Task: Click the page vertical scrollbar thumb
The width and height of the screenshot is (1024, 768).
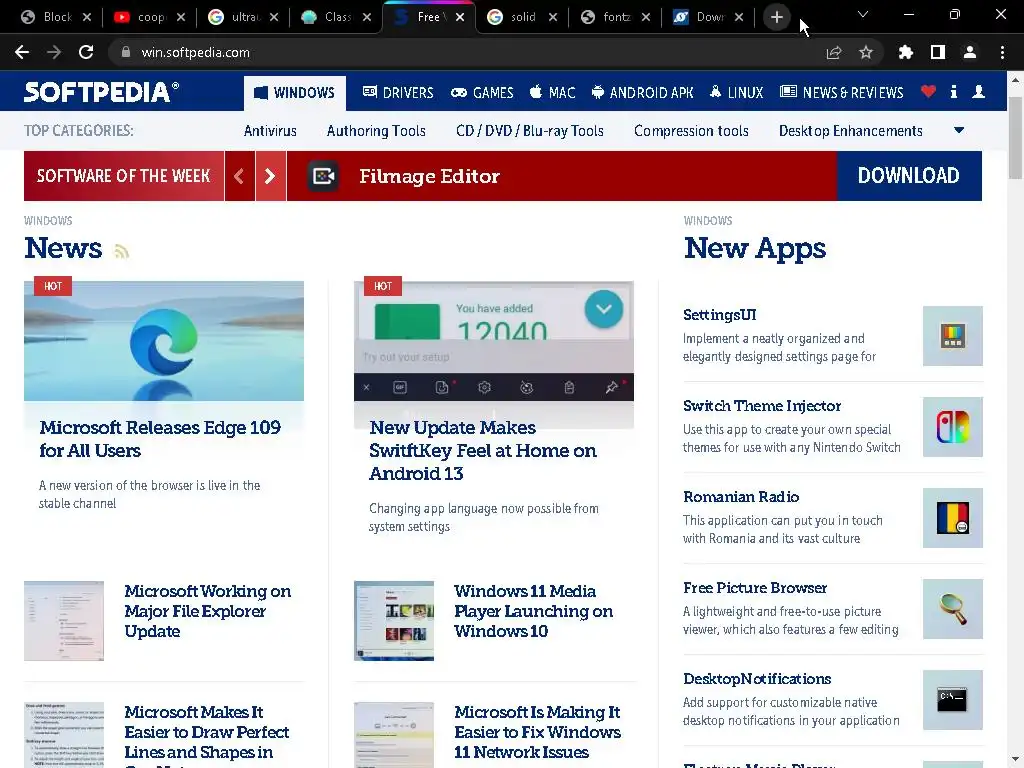Action: [x=1015, y=137]
